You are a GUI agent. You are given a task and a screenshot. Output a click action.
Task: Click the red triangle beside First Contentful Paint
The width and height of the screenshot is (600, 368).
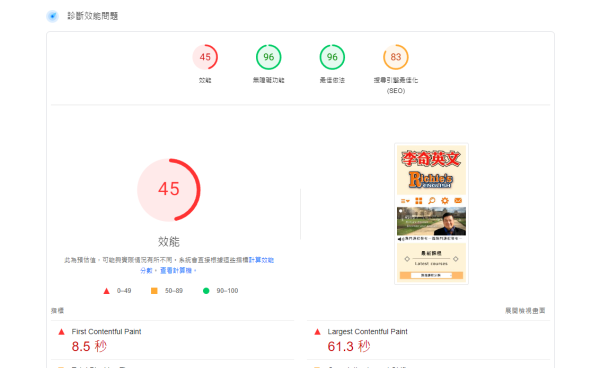coord(61,332)
